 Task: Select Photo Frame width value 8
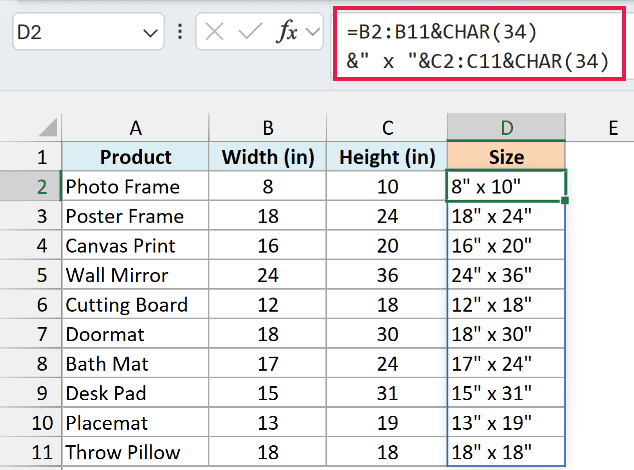(x=268, y=186)
